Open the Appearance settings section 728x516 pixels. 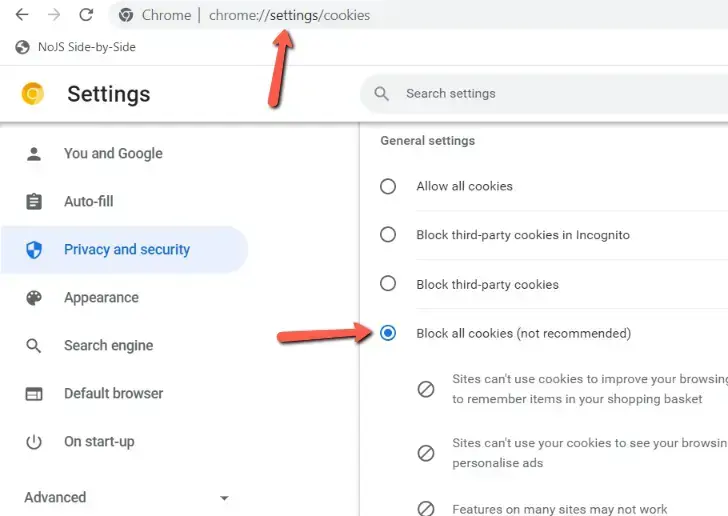coord(101,298)
